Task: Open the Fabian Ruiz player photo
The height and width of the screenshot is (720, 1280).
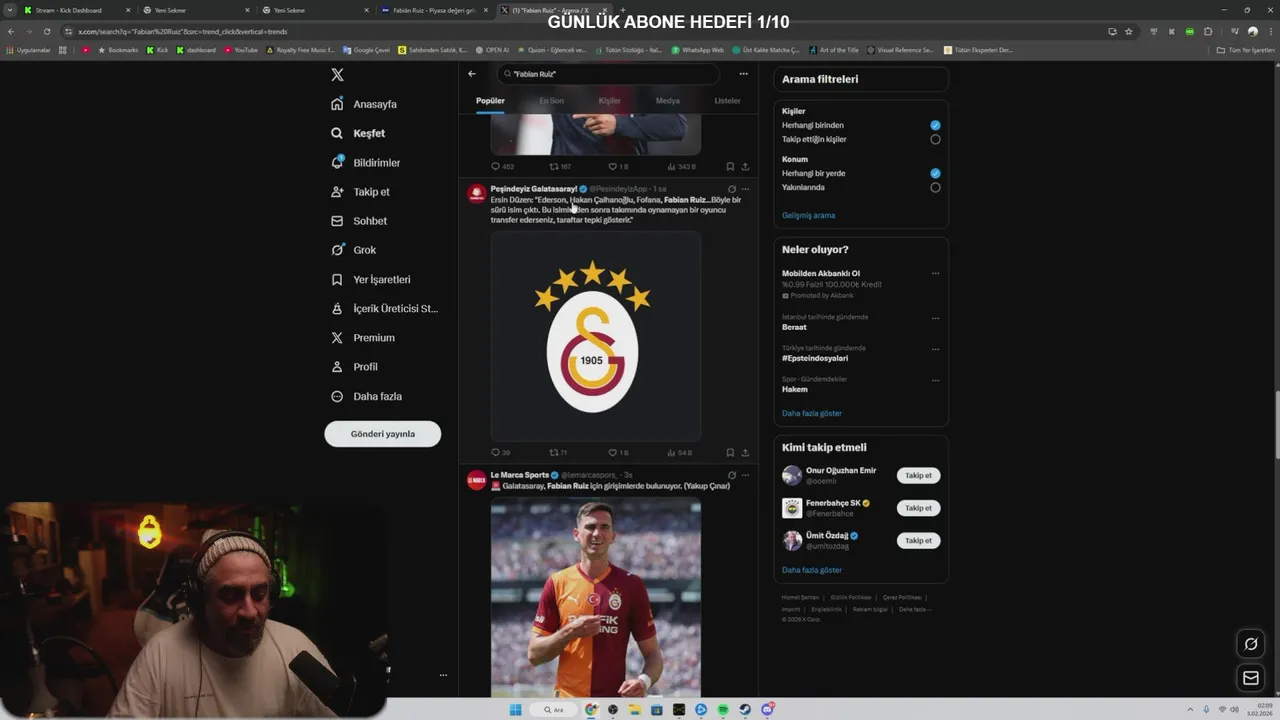Action: click(596, 597)
